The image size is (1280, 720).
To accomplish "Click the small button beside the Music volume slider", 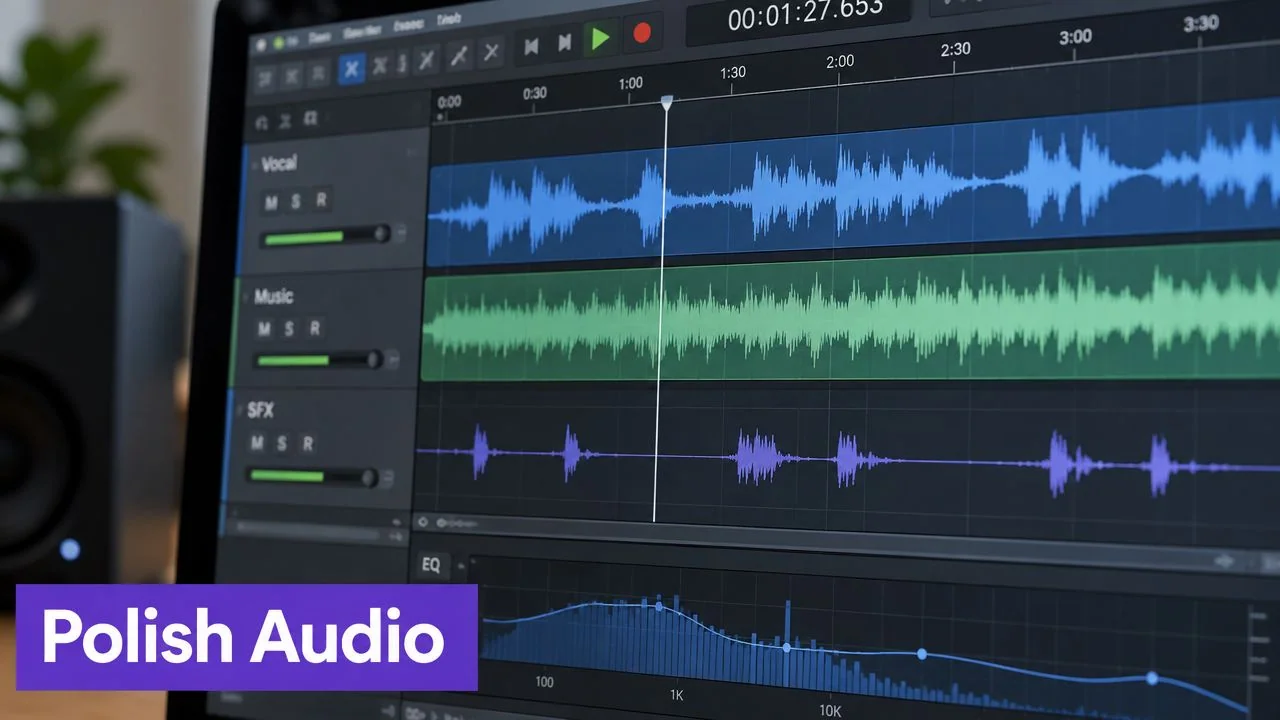I will point(394,357).
